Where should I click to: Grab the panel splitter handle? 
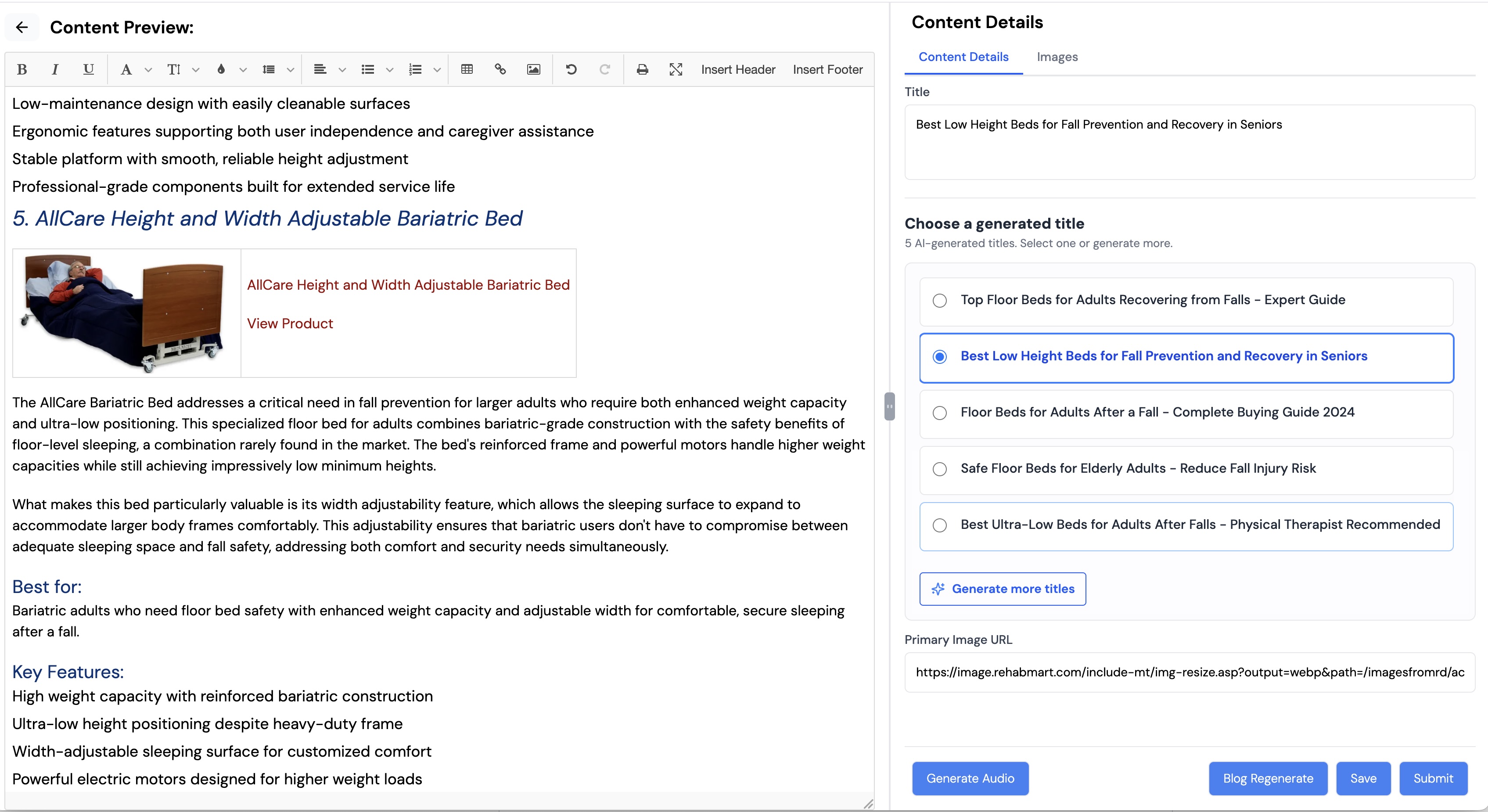[890, 406]
